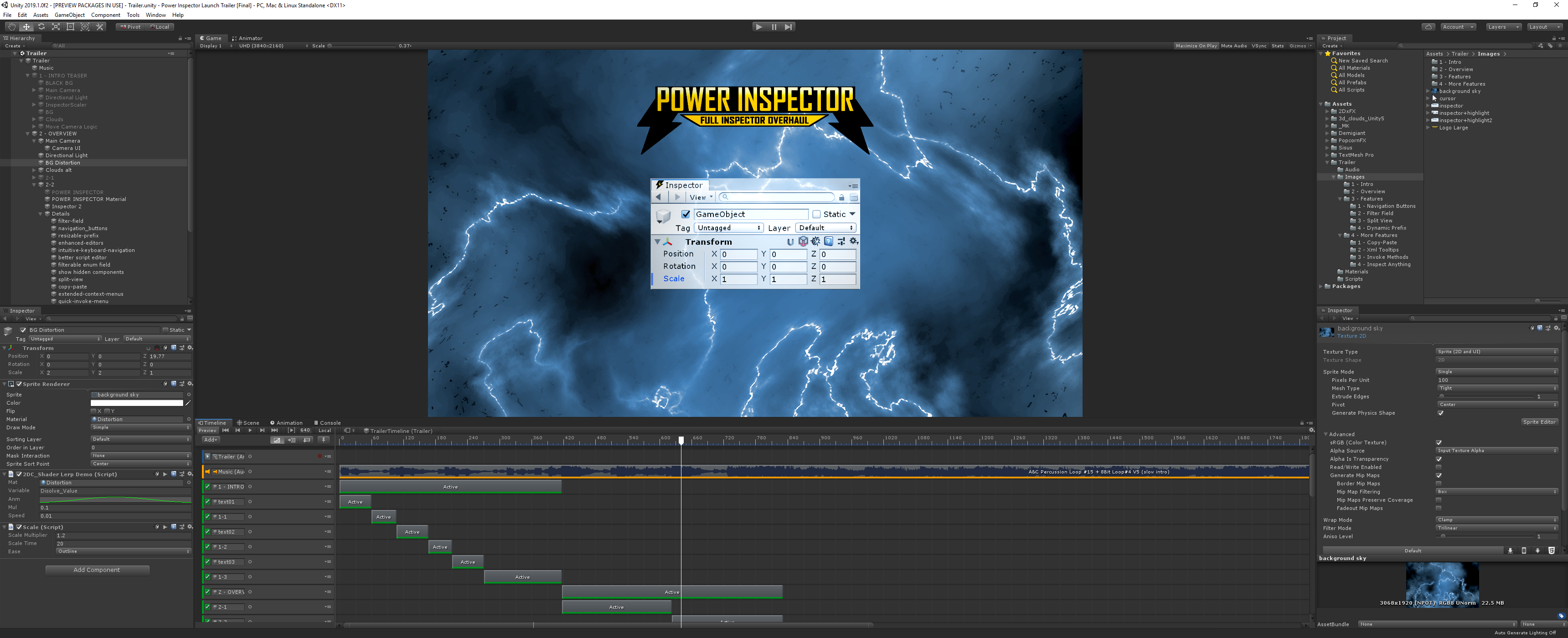Click the Add Component button

pyautogui.click(x=97, y=570)
